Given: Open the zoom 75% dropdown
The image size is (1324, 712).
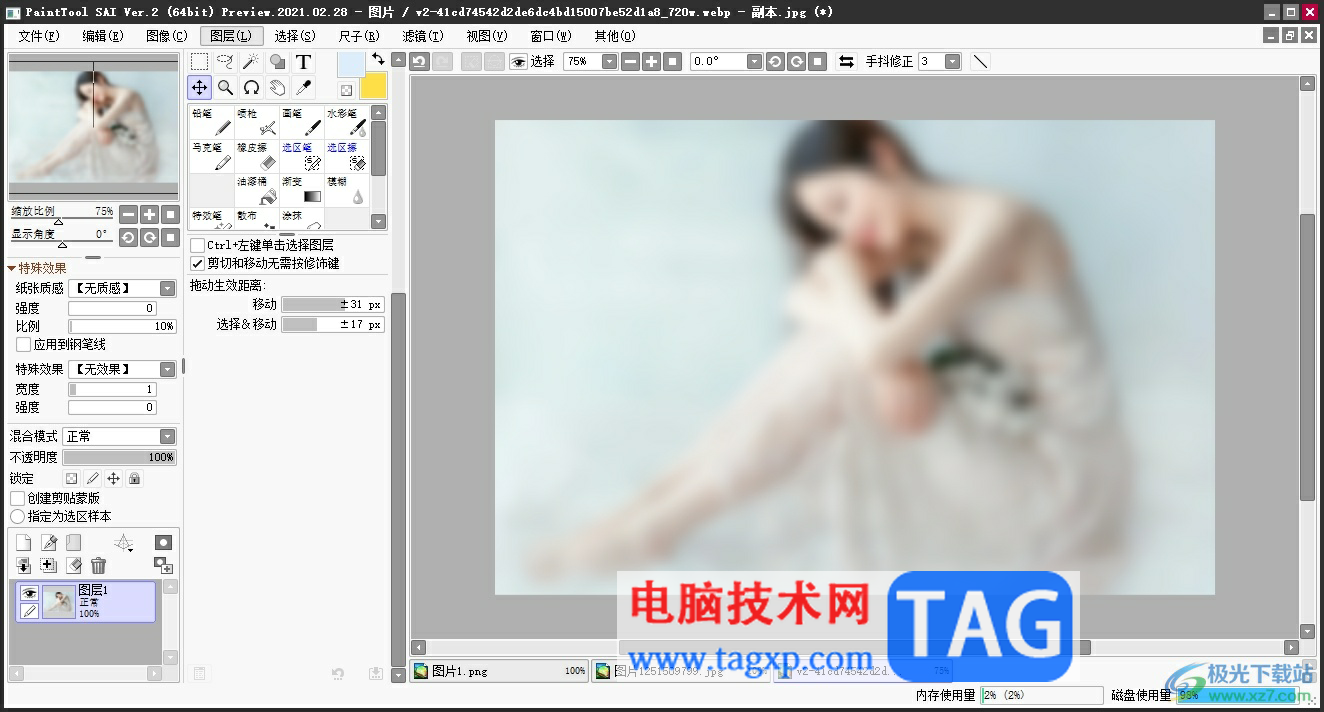Looking at the screenshot, I should [x=609, y=61].
